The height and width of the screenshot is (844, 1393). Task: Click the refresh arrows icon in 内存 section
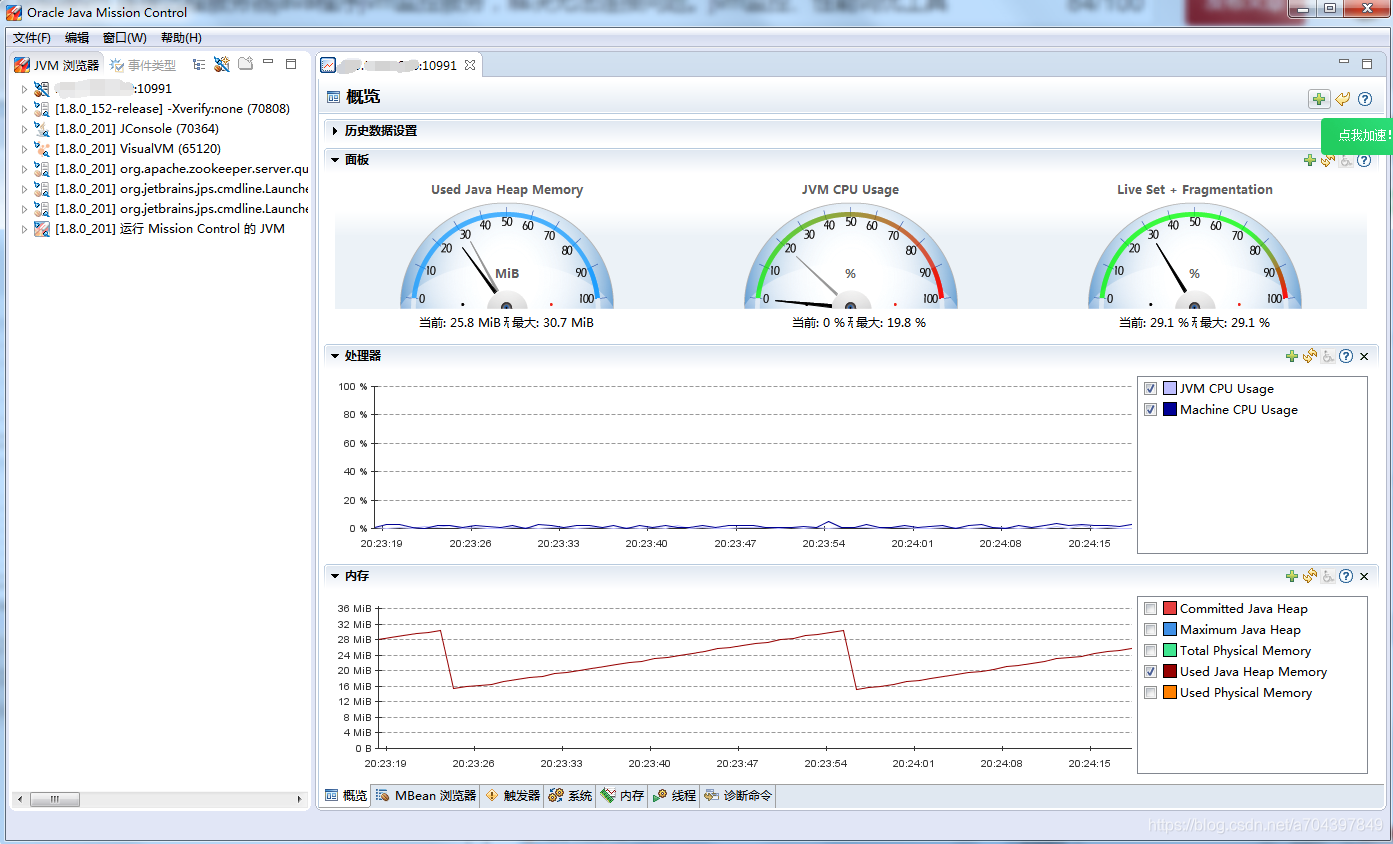[1310, 576]
